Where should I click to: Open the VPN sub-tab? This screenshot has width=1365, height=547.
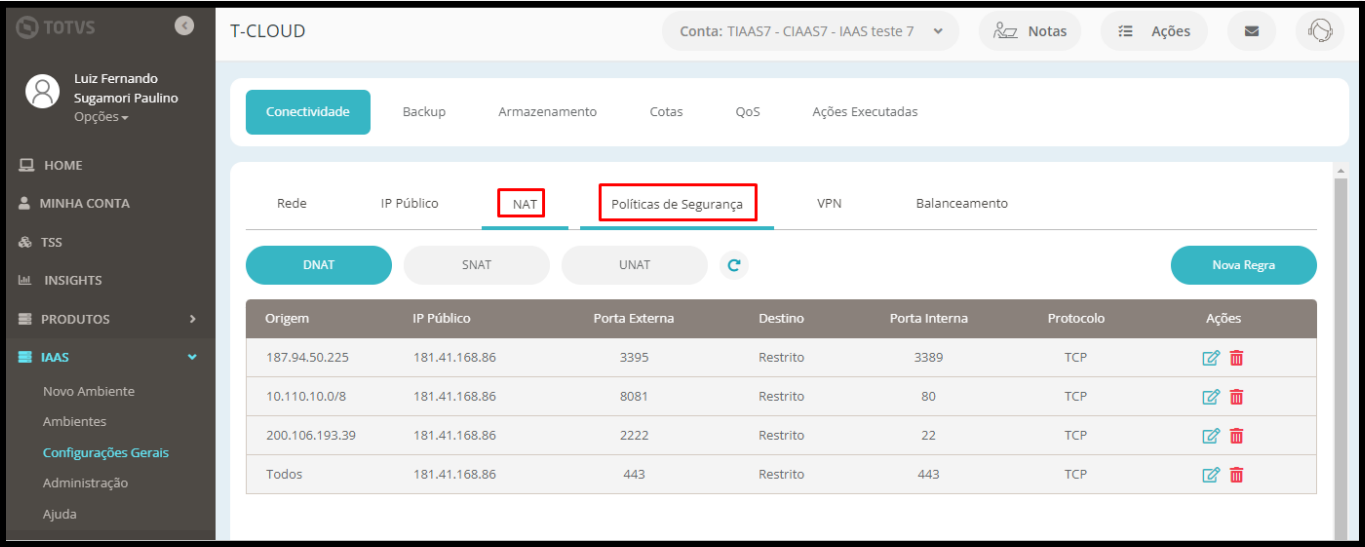(x=829, y=203)
